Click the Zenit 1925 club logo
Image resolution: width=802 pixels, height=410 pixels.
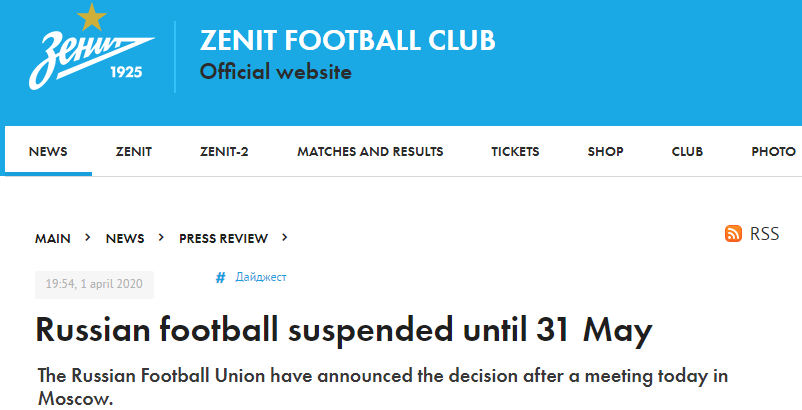point(92,47)
